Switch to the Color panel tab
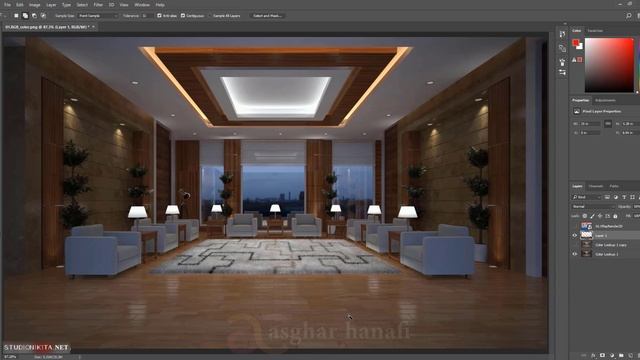The width and height of the screenshot is (640, 360). click(576, 31)
